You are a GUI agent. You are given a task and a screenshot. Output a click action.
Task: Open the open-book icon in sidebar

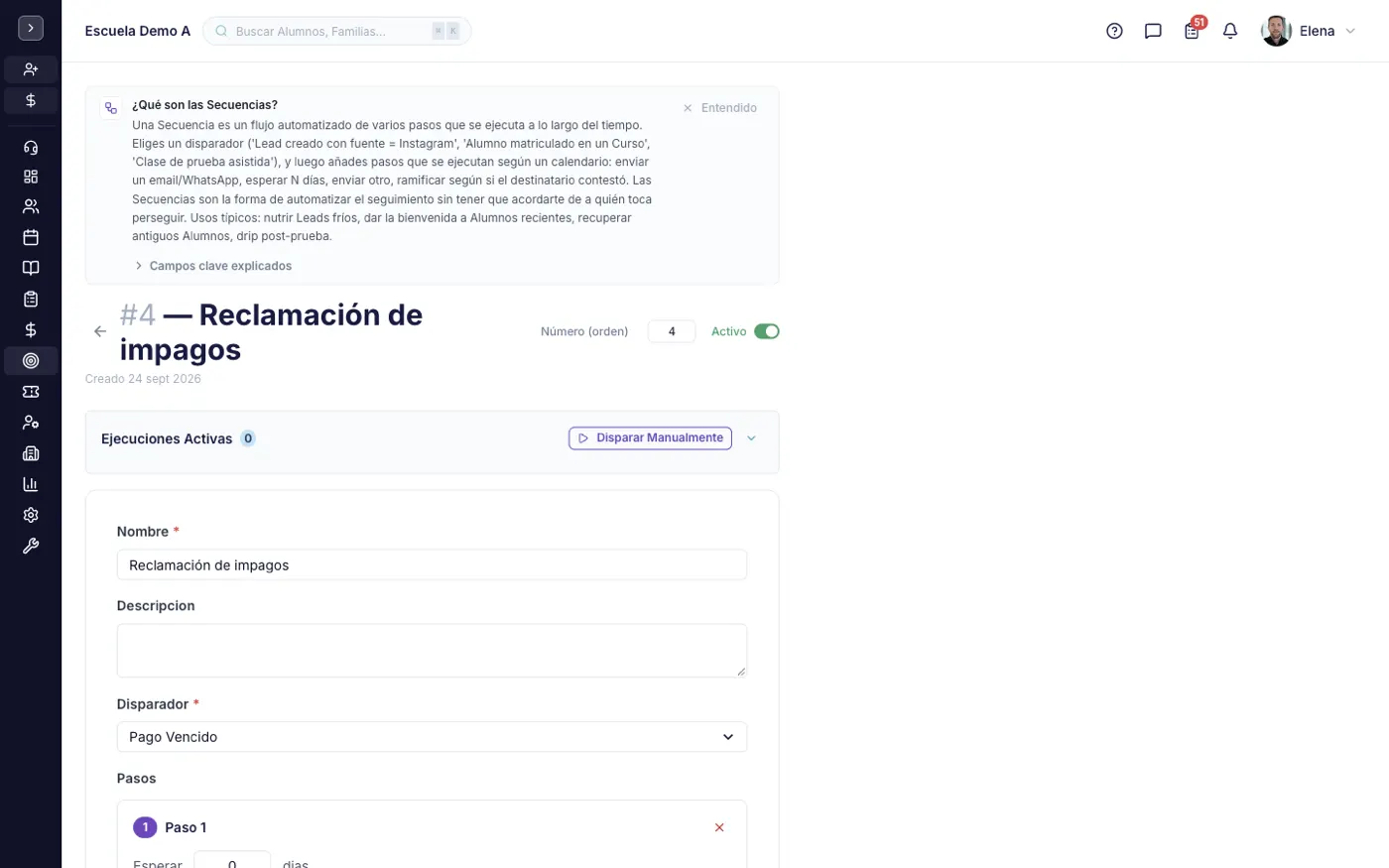click(31, 268)
